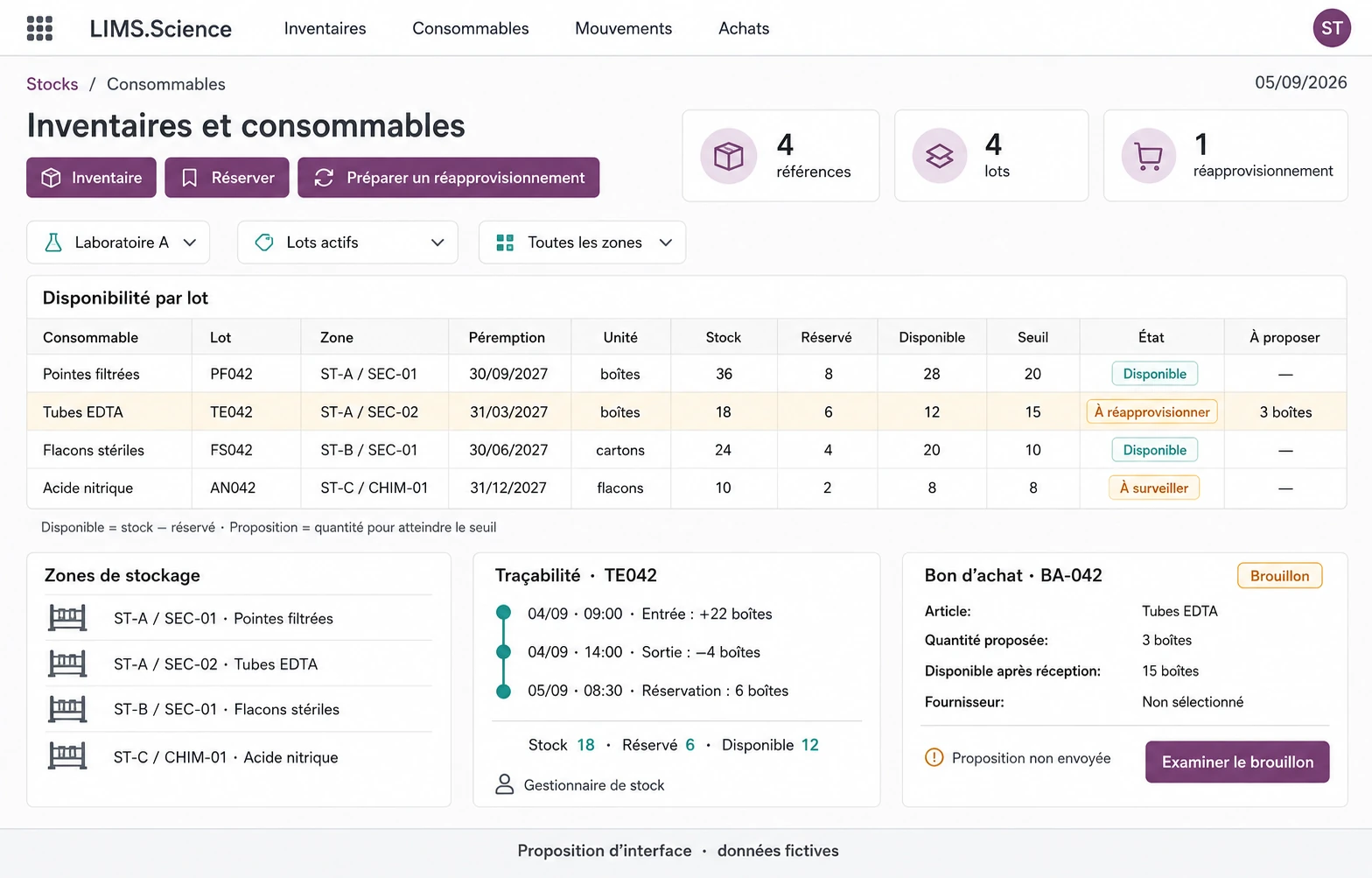Click the warning icon beside Proposition non envoyée
This screenshot has height=878, width=1372.
tap(934, 757)
